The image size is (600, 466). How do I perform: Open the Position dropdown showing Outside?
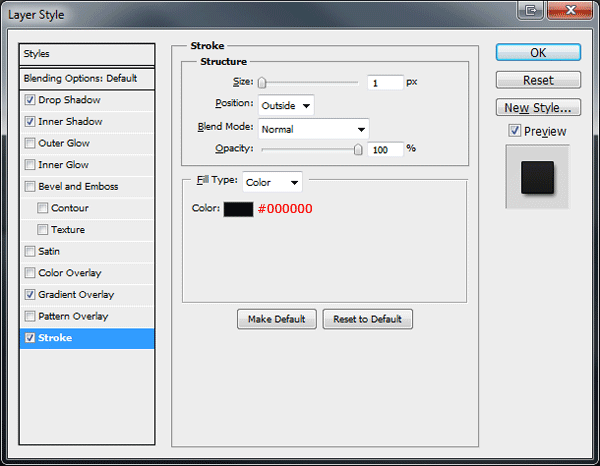point(286,105)
